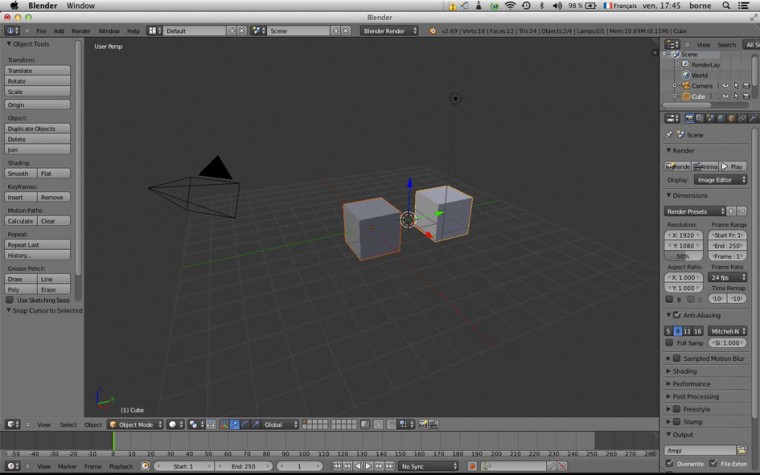Click the Blender info editor type icon

12,31
